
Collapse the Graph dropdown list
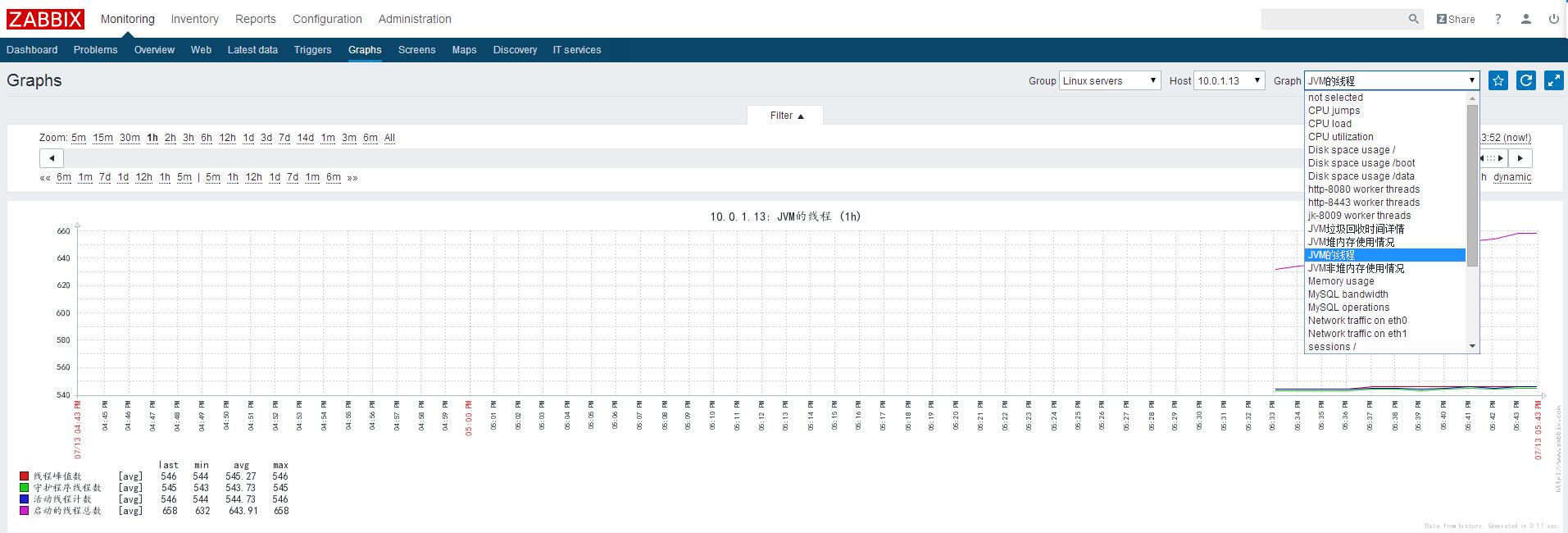[x=1392, y=80]
